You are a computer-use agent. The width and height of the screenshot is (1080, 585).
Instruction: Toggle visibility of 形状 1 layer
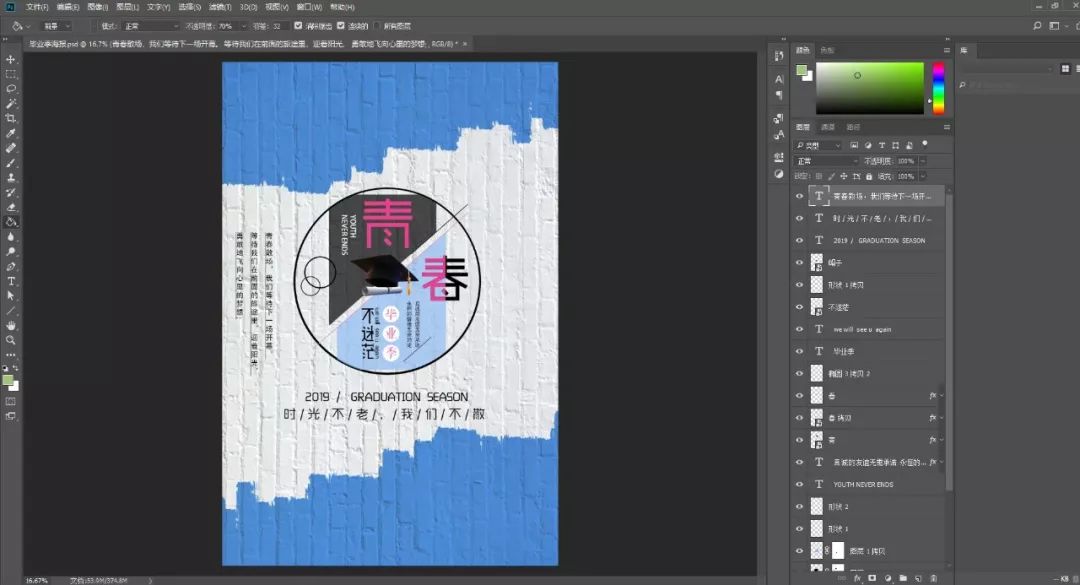click(x=800, y=528)
